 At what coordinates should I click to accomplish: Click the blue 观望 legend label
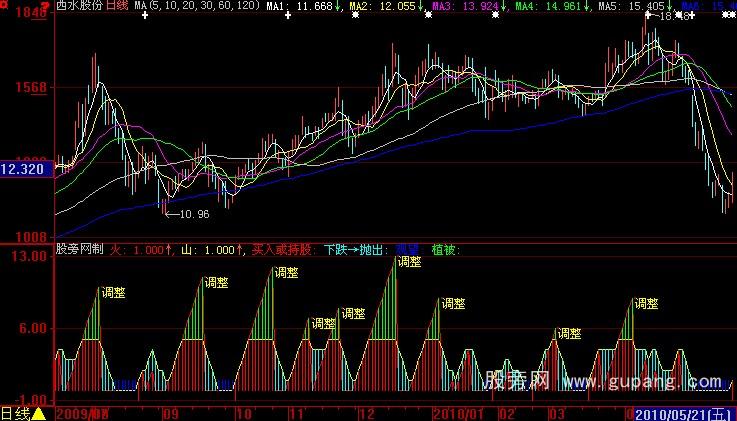tap(407, 250)
